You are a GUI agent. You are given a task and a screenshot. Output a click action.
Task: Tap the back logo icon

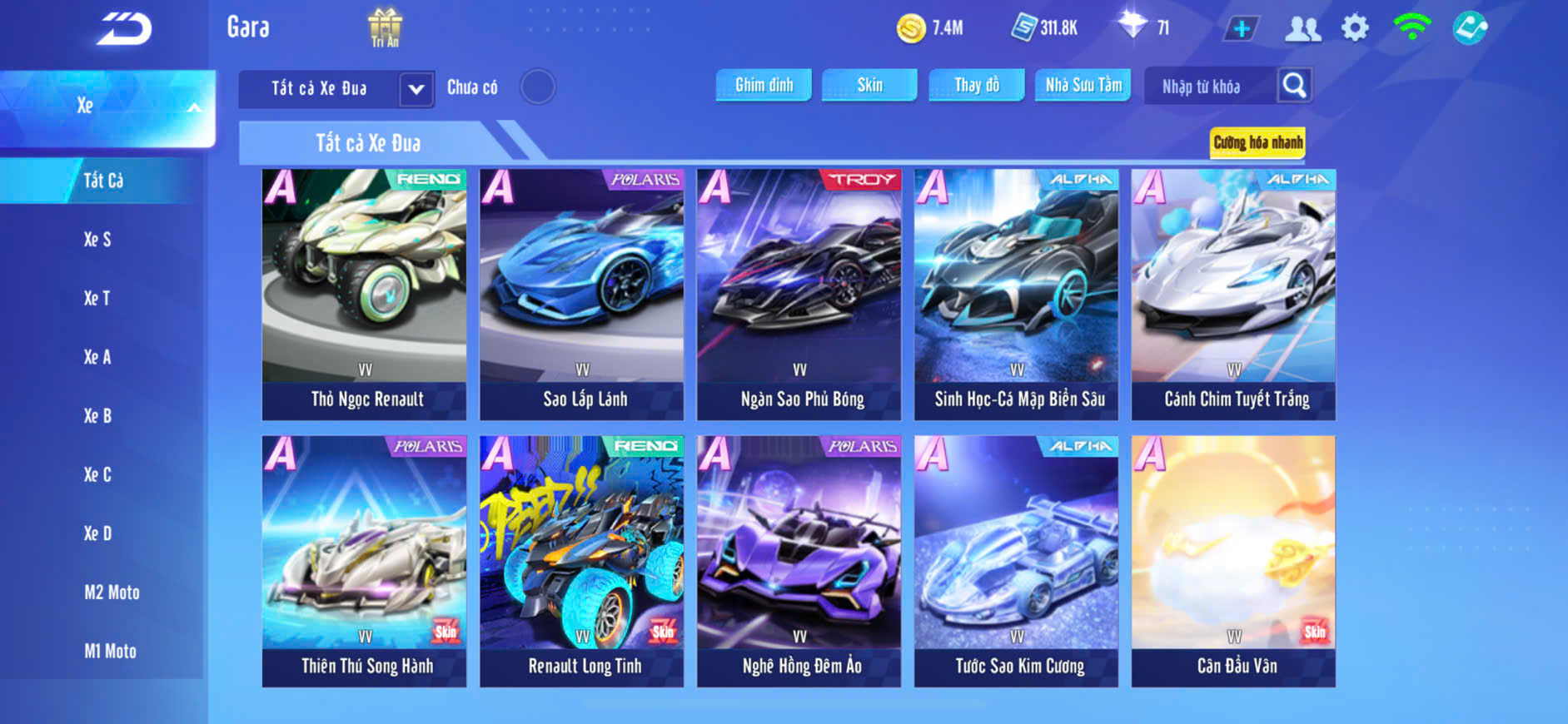[x=124, y=28]
